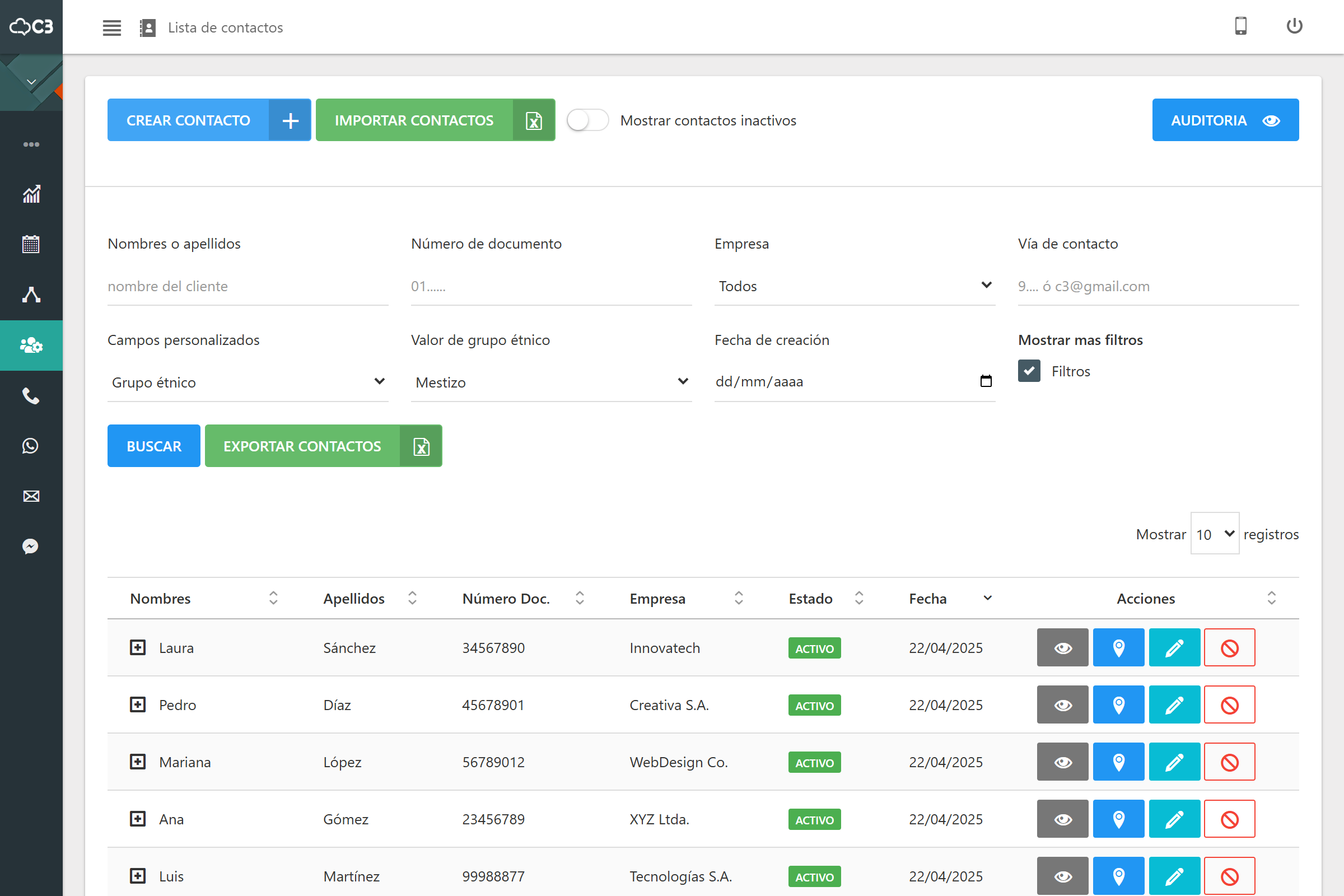
Task: Open the Mostrar registros count dropdown
Action: click(1214, 534)
